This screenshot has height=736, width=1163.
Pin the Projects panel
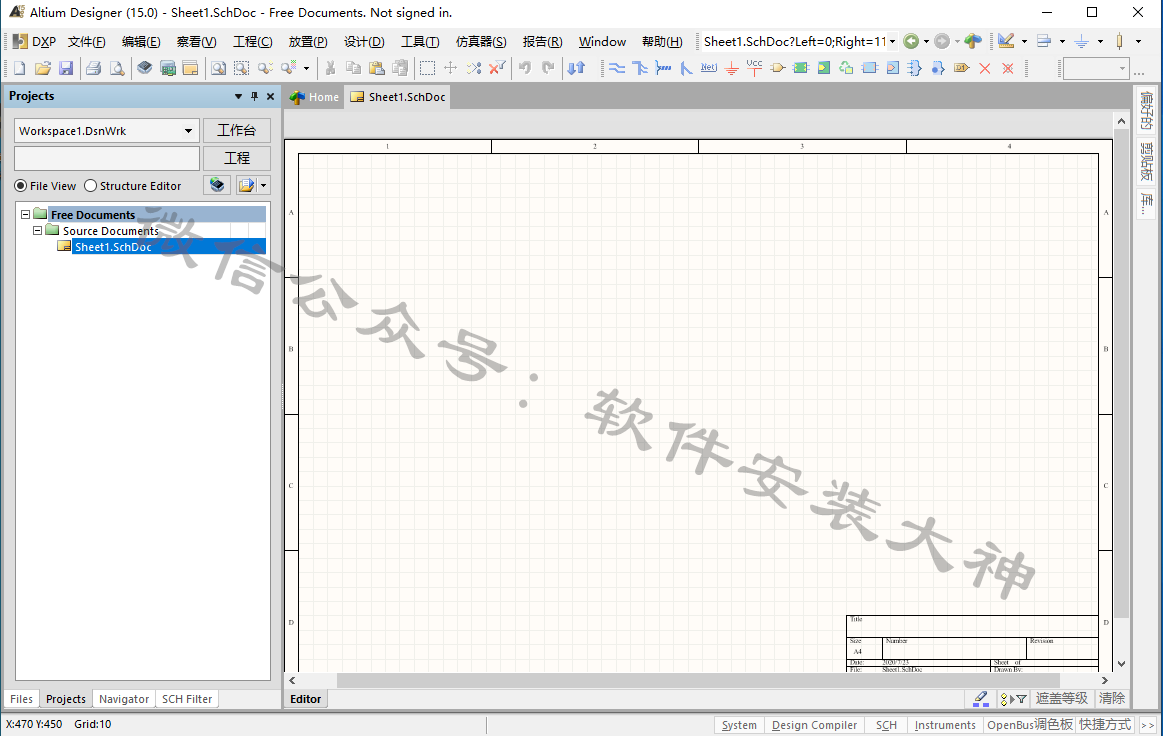coord(254,96)
